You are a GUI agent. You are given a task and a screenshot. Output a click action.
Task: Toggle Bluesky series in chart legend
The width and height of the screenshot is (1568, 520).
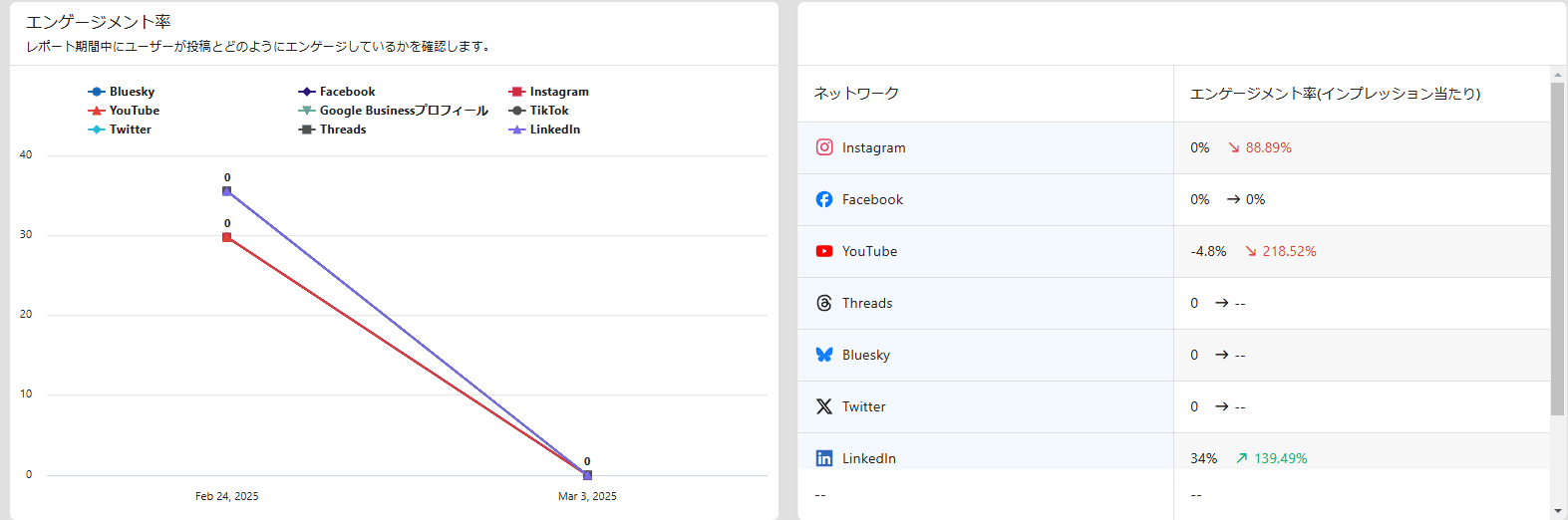click(x=122, y=92)
